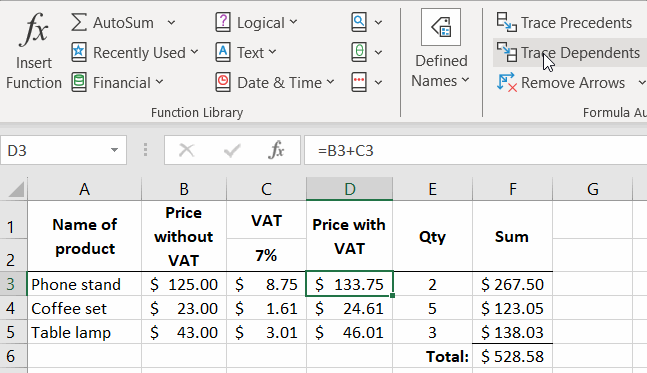Expand the Name Box dropdown arrow

pos(114,151)
